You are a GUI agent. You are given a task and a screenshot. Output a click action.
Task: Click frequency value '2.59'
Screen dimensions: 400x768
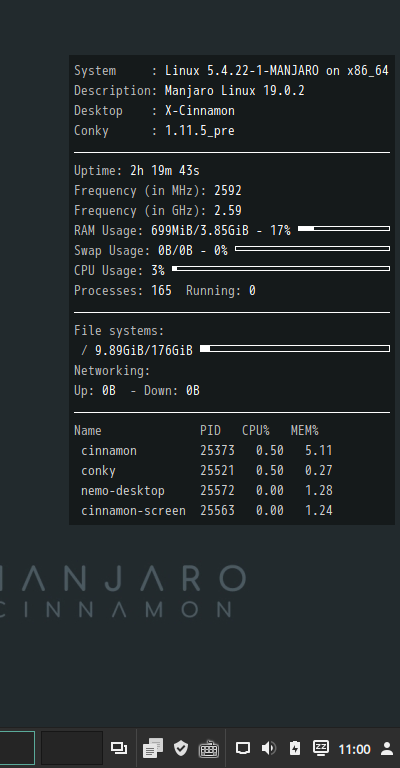click(228, 211)
